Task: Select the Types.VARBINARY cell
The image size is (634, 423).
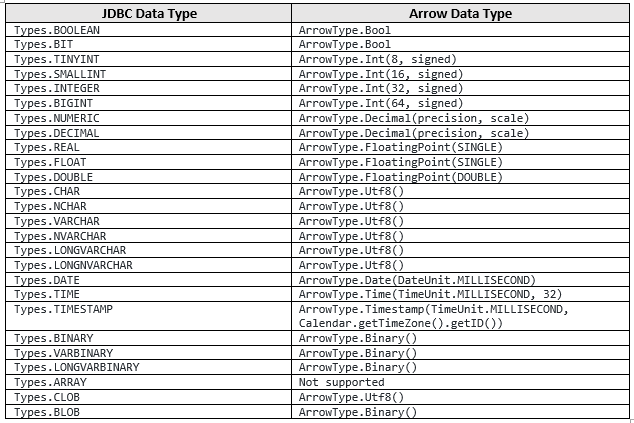Action: [x=64, y=353]
